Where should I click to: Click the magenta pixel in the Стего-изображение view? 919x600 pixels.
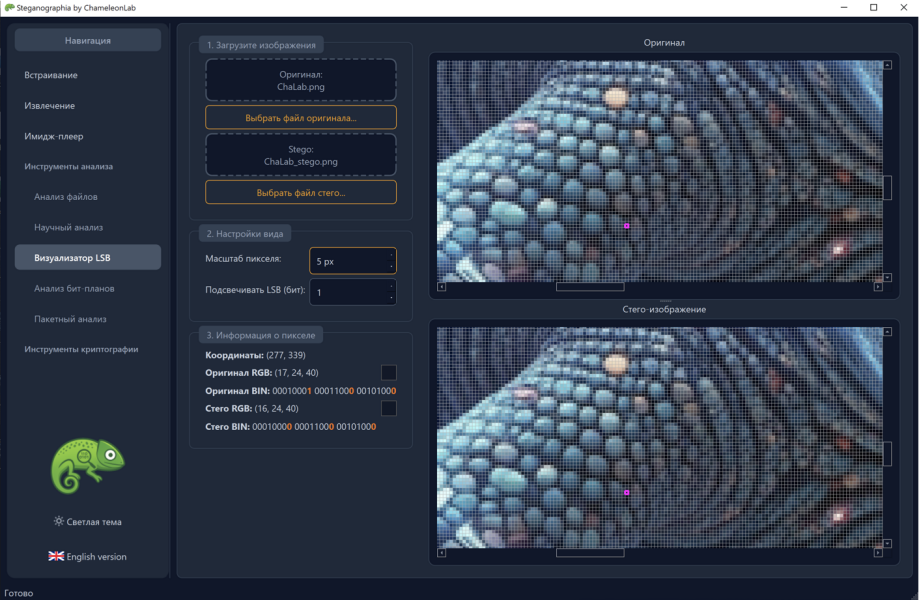[627, 492]
